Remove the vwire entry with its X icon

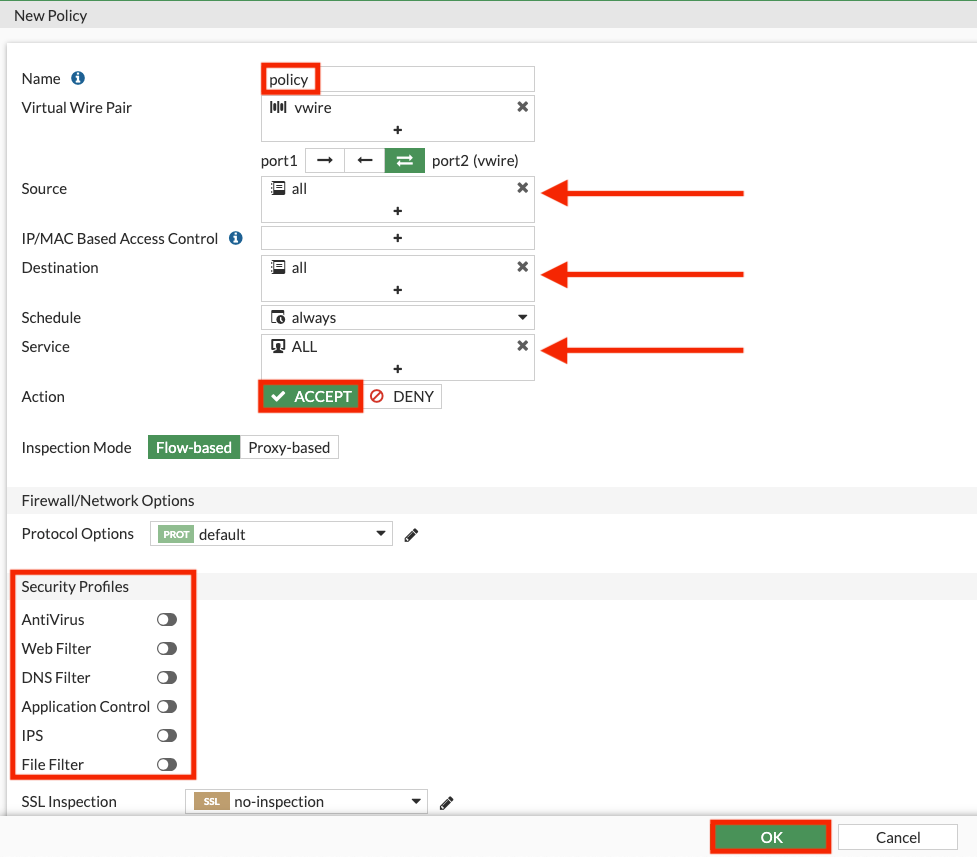tap(523, 107)
